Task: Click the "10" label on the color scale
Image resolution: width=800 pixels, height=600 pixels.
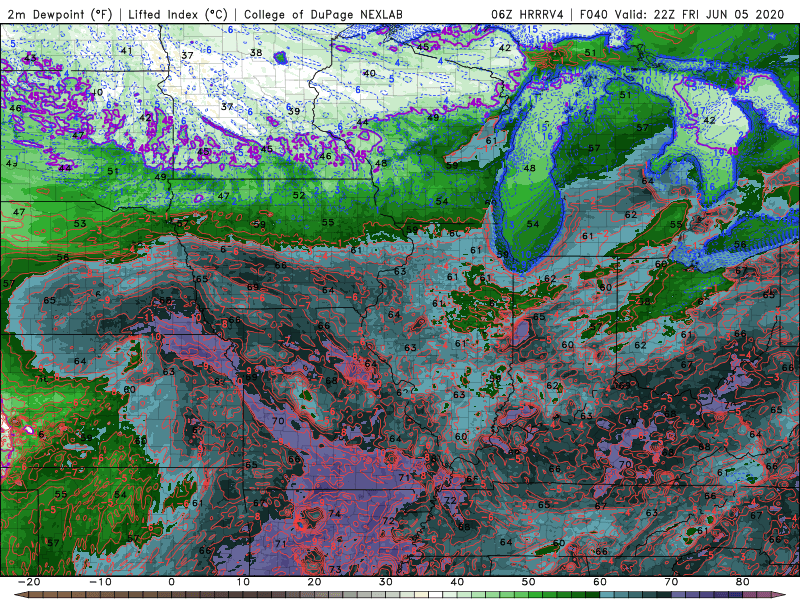Action: click(243, 582)
